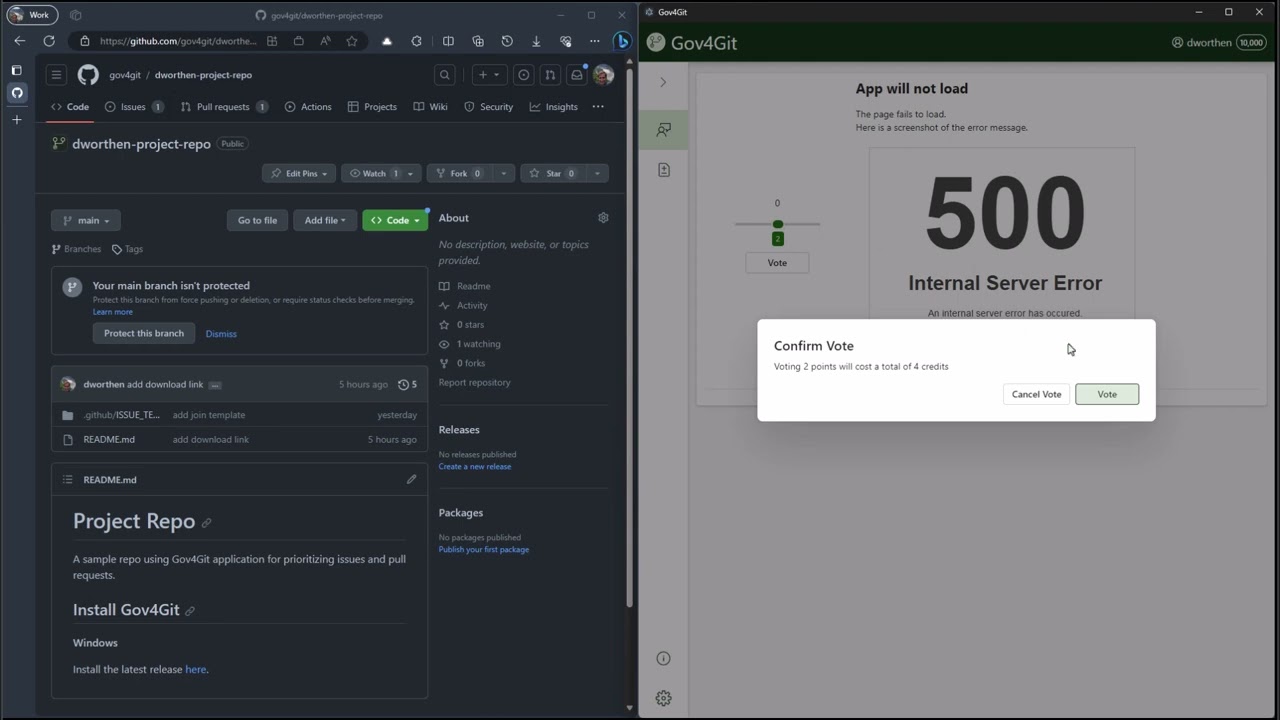The width and height of the screenshot is (1280, 720).
Task: Open the Branches link
Action: click(76, 249)
